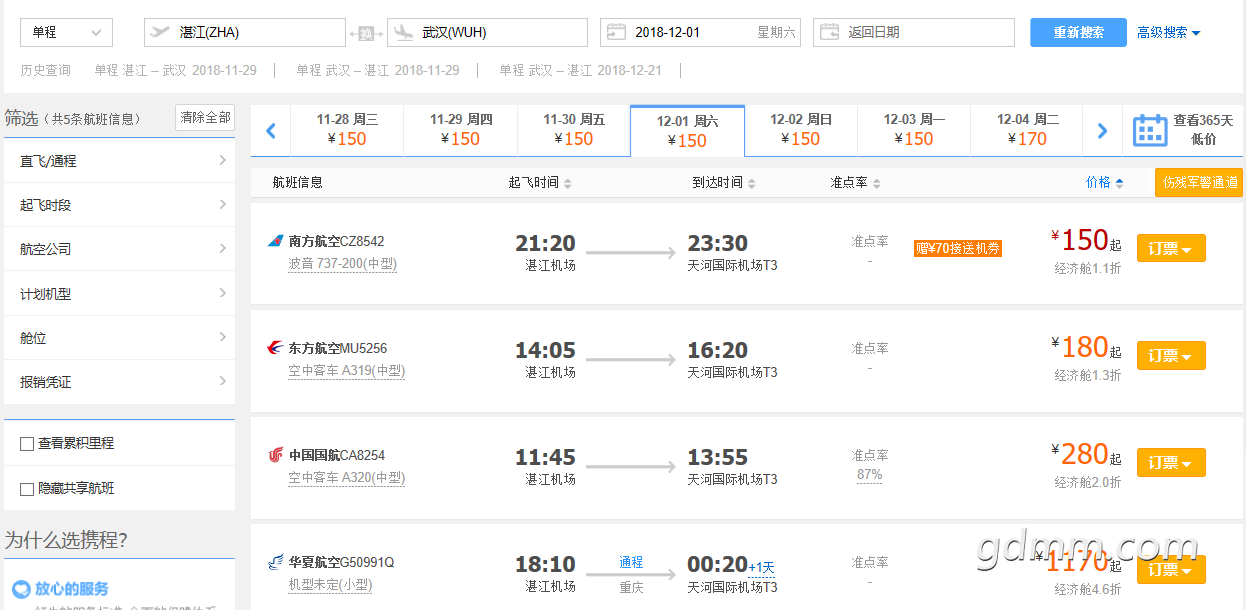Screen dimensions: 1246x610
Task: Click aircraft type 机型未定(小型)
Action: point(330,585)
